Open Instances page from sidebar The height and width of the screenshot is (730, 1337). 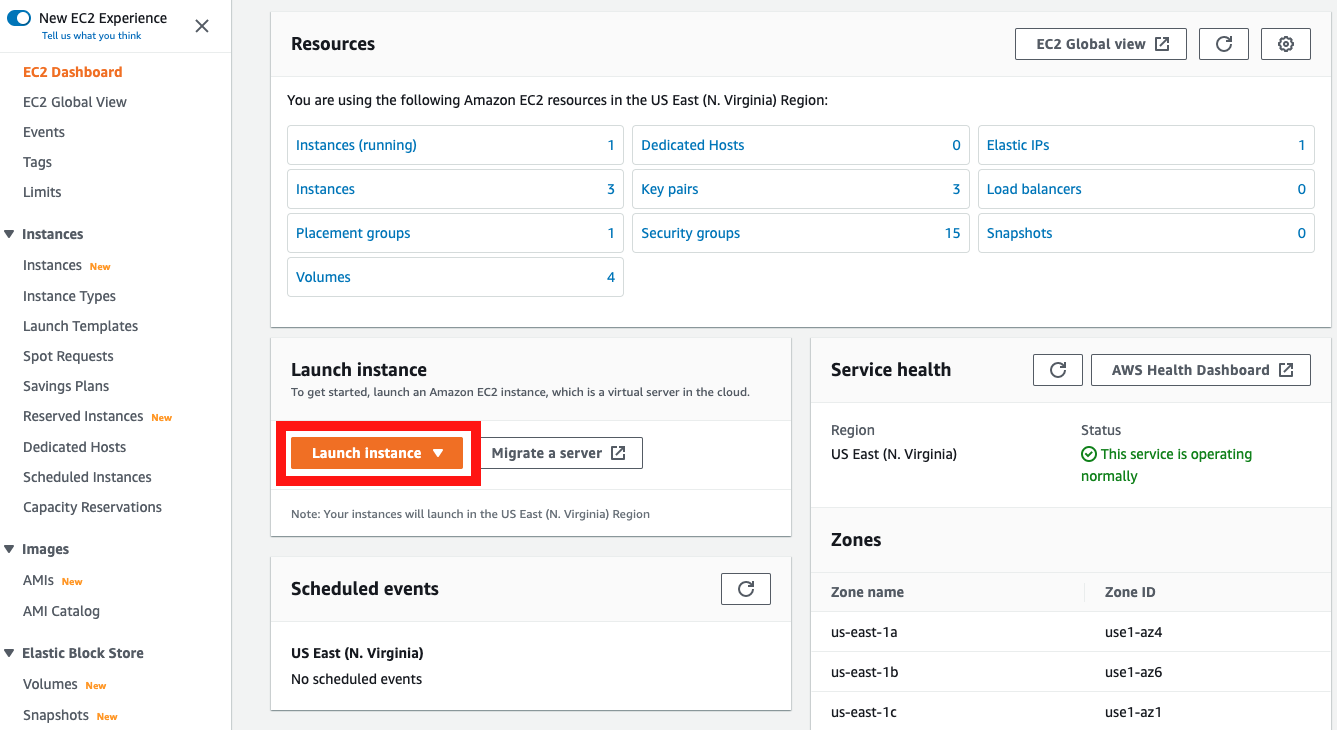tap(52, 265)
